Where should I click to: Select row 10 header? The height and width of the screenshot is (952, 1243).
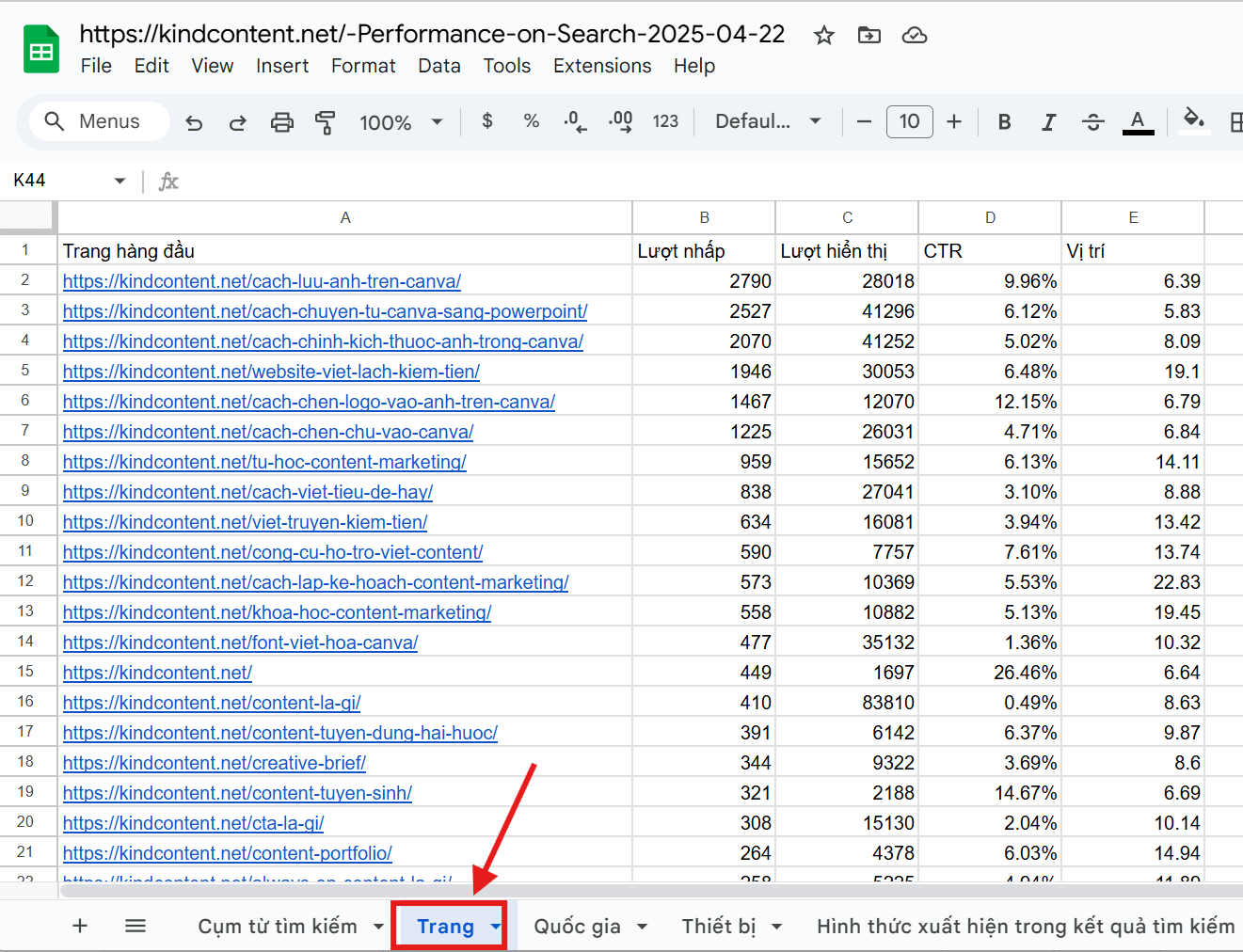click(25, 521)
